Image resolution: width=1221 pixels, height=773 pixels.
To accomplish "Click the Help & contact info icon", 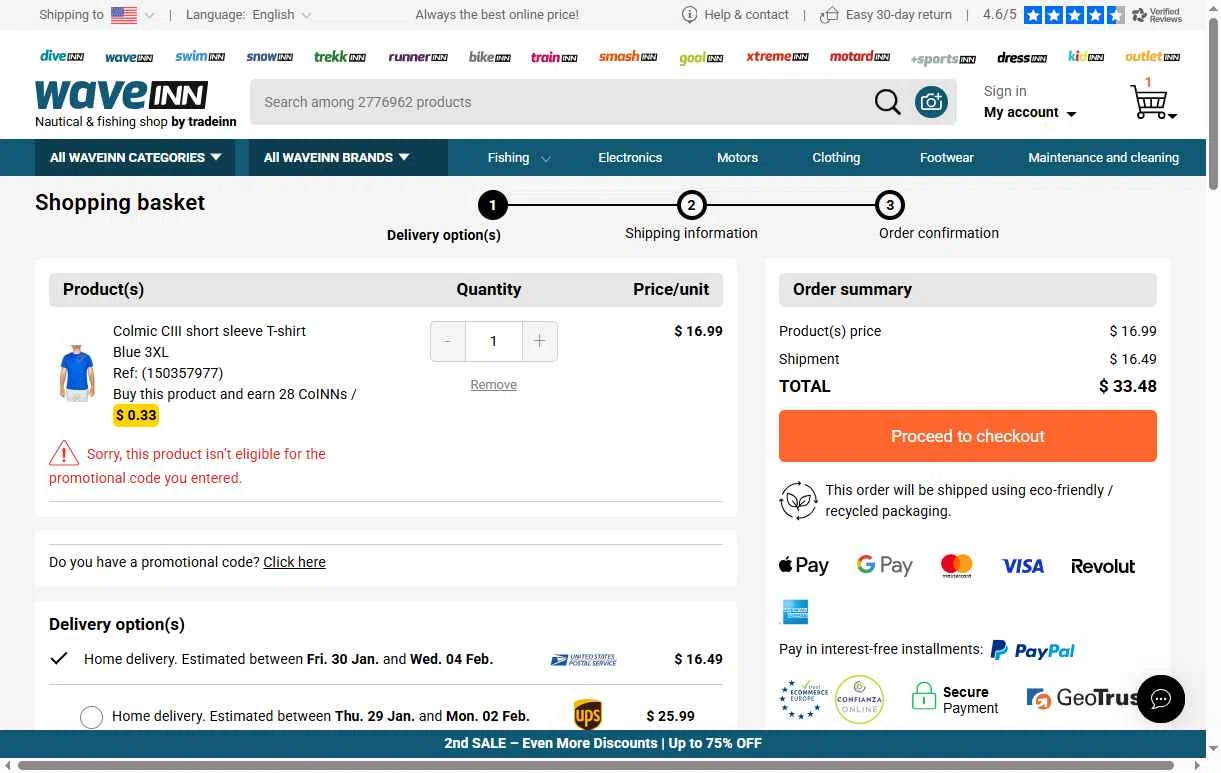I will pos(689,14).
